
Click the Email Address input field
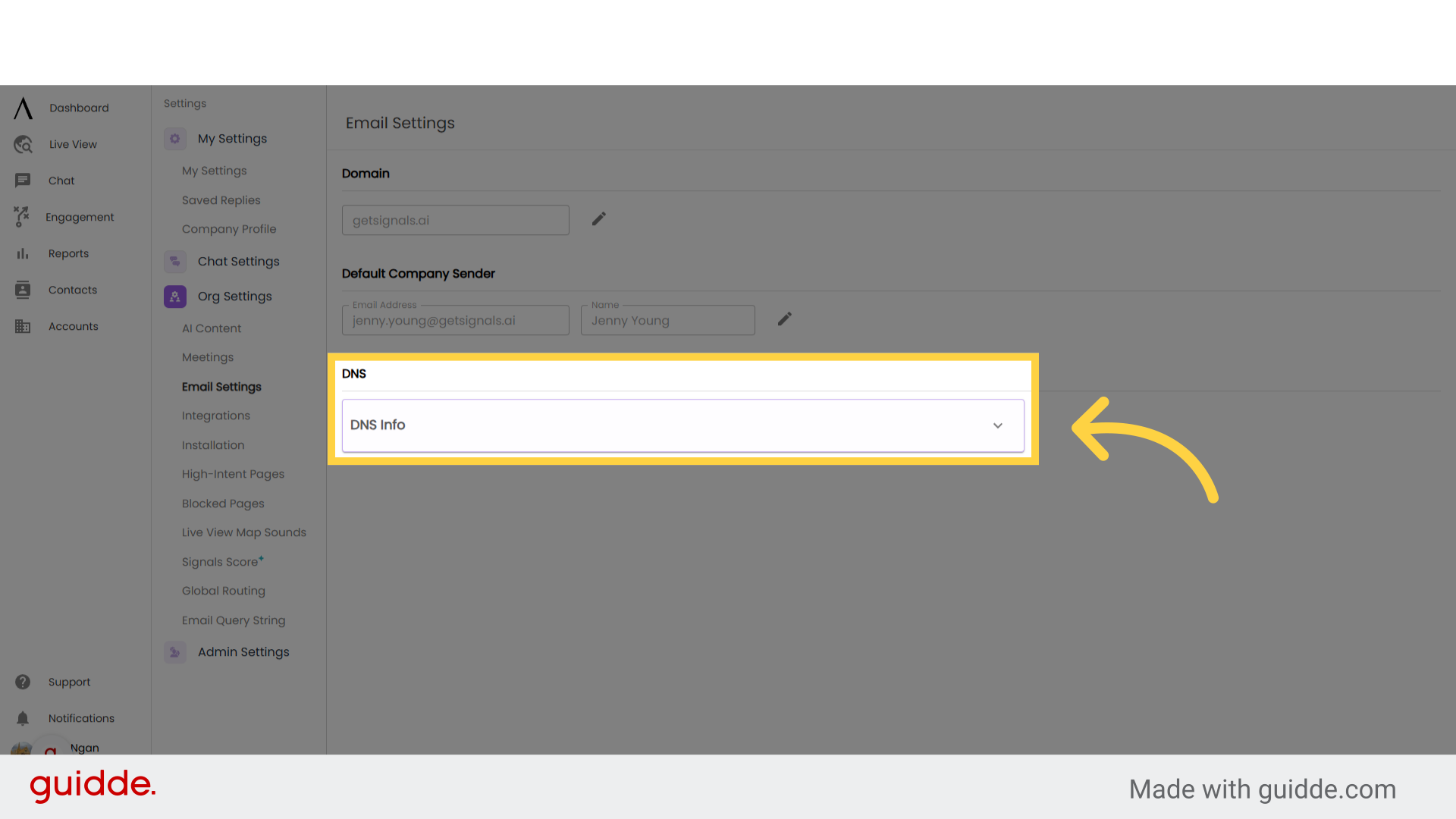[x=456, y=320]
